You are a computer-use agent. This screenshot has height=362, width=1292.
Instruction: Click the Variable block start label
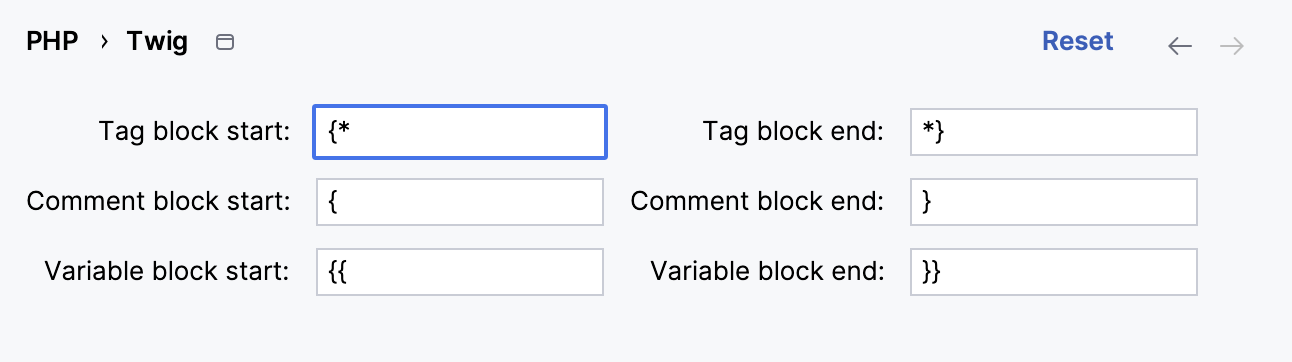(168, 271)
